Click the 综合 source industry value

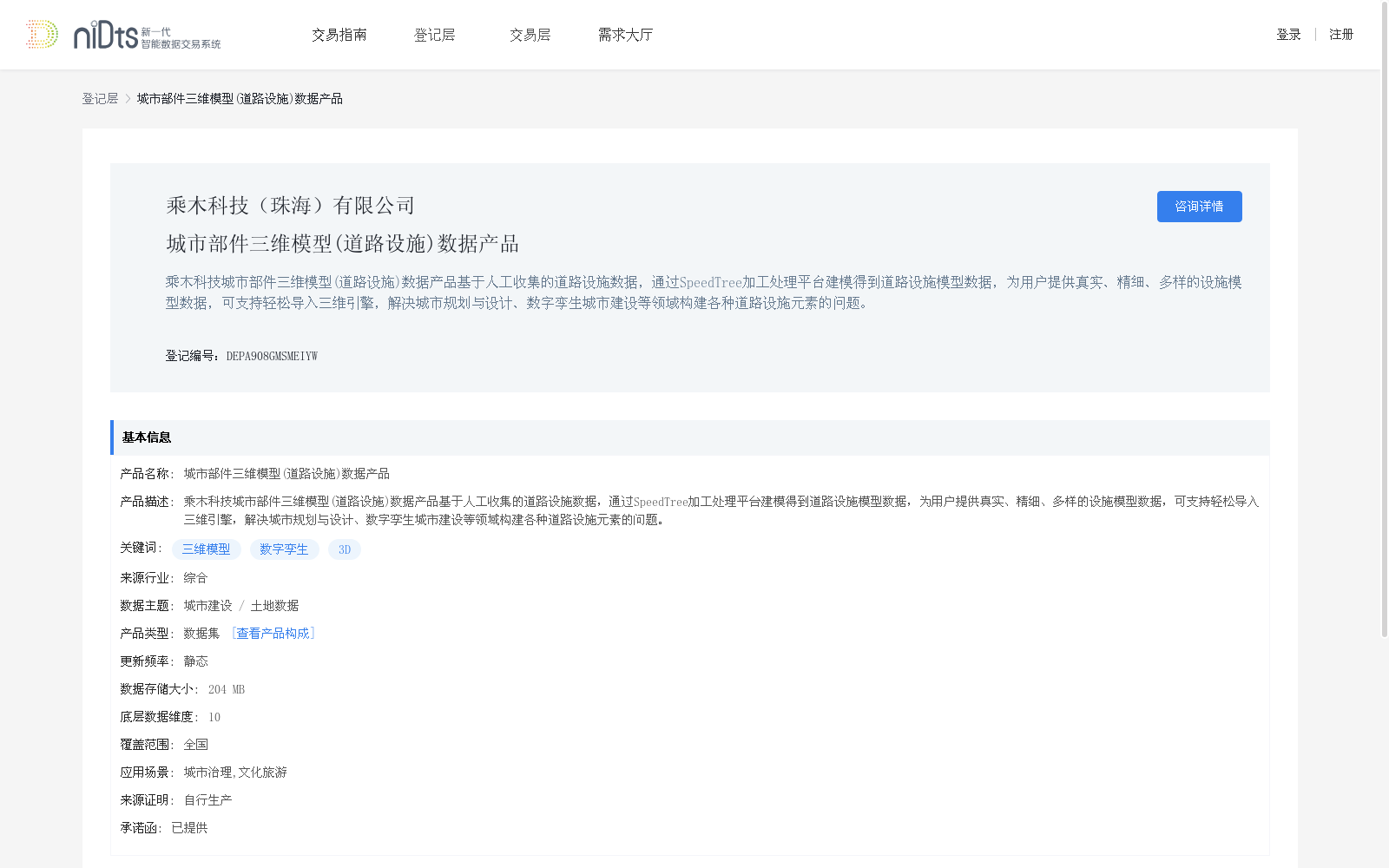click(x=195, y=578)
